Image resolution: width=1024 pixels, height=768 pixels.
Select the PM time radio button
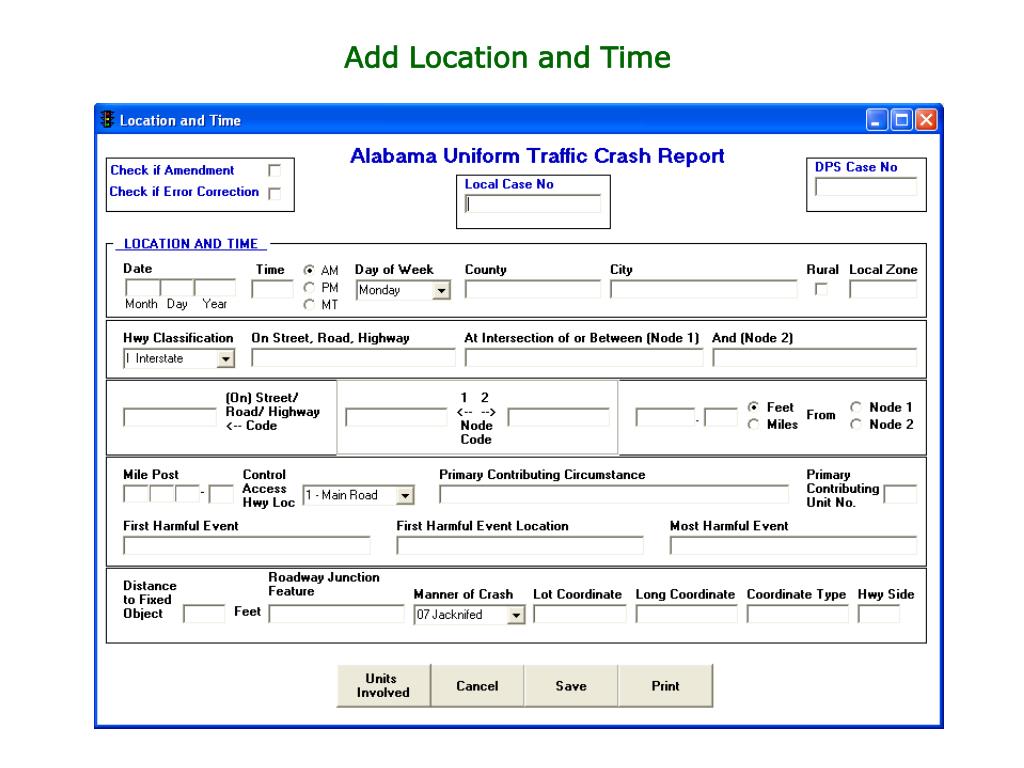(309, 287)
